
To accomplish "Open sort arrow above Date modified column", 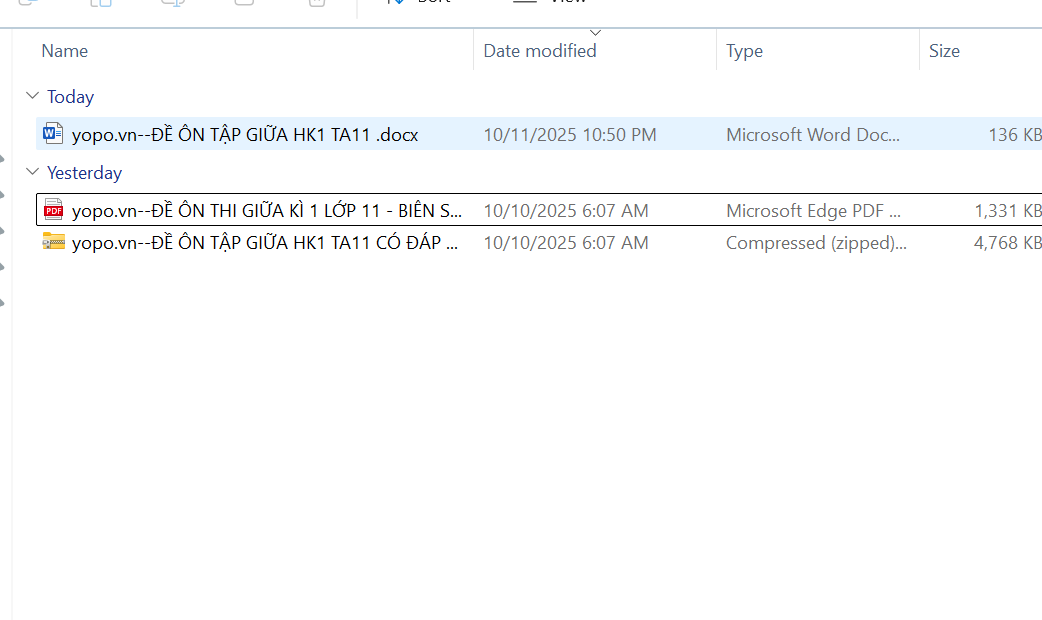I will click(596, 33).
